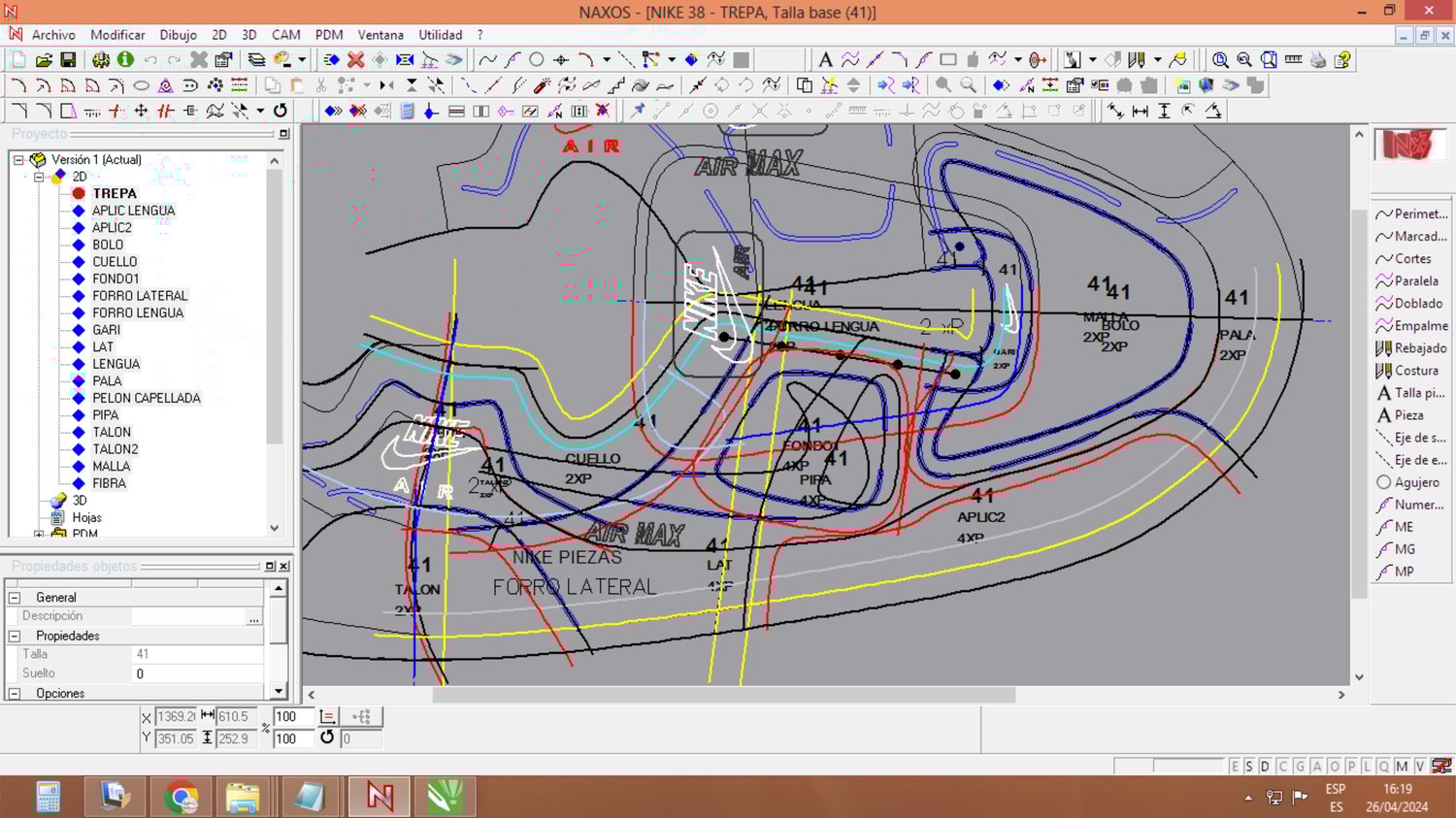Toggle the D indicator in status bar
The image size is (1456, 818).
(x=1265, y=767)
